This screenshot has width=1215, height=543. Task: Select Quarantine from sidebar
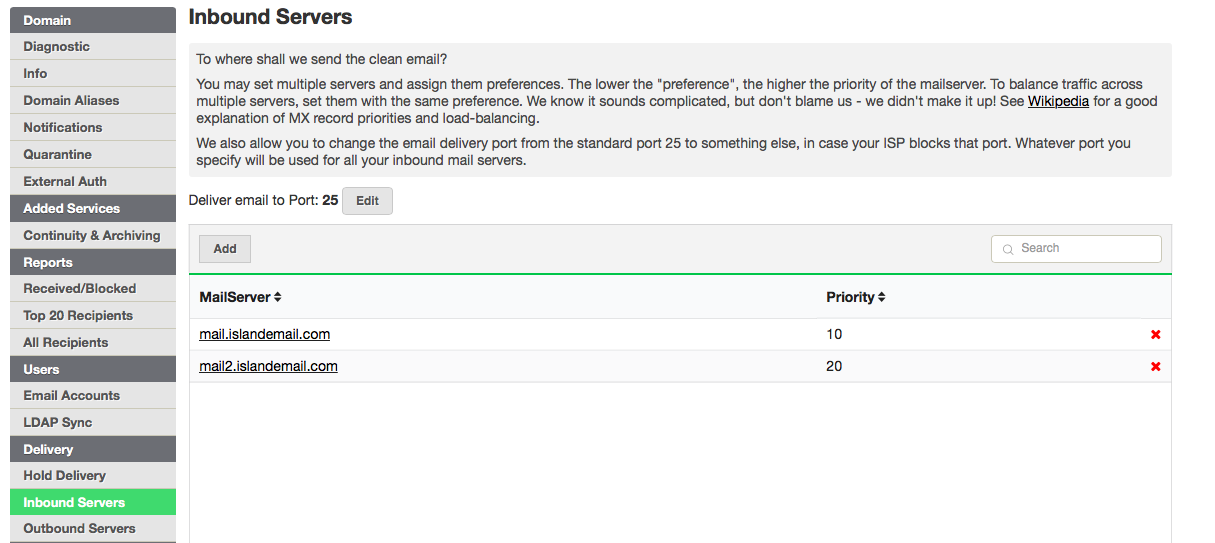pos(93,155)
